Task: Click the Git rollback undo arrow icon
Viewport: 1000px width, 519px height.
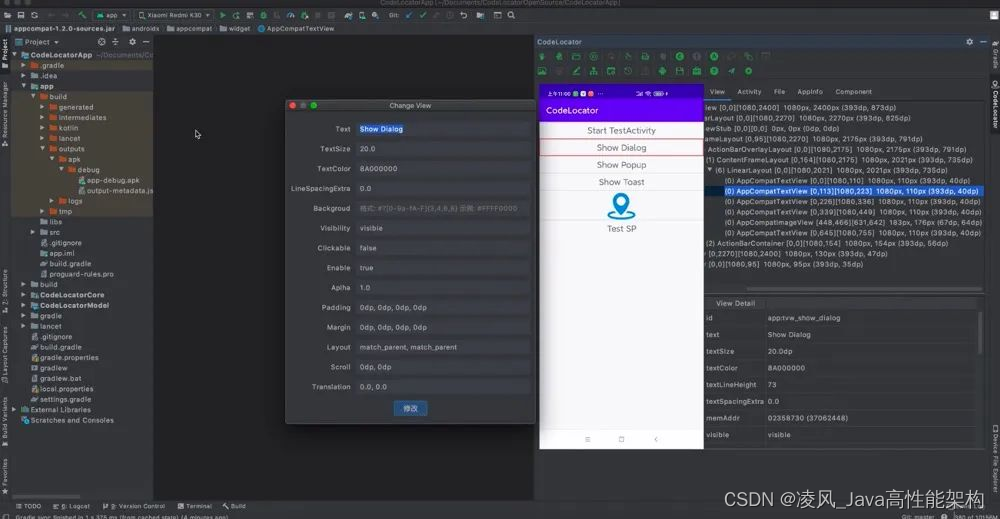Action: [464, 15]
